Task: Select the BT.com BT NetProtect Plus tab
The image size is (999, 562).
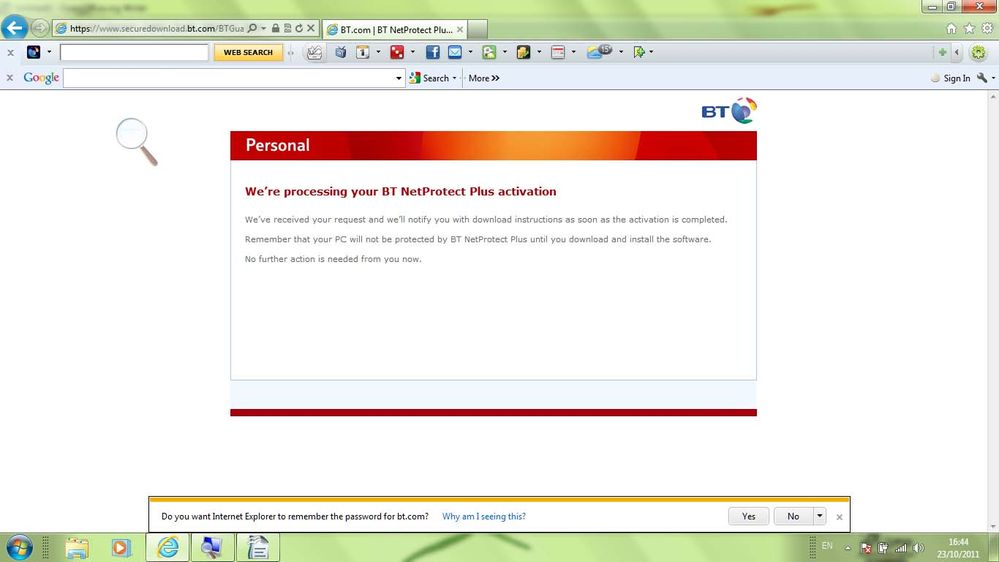Action: (396, 29)
